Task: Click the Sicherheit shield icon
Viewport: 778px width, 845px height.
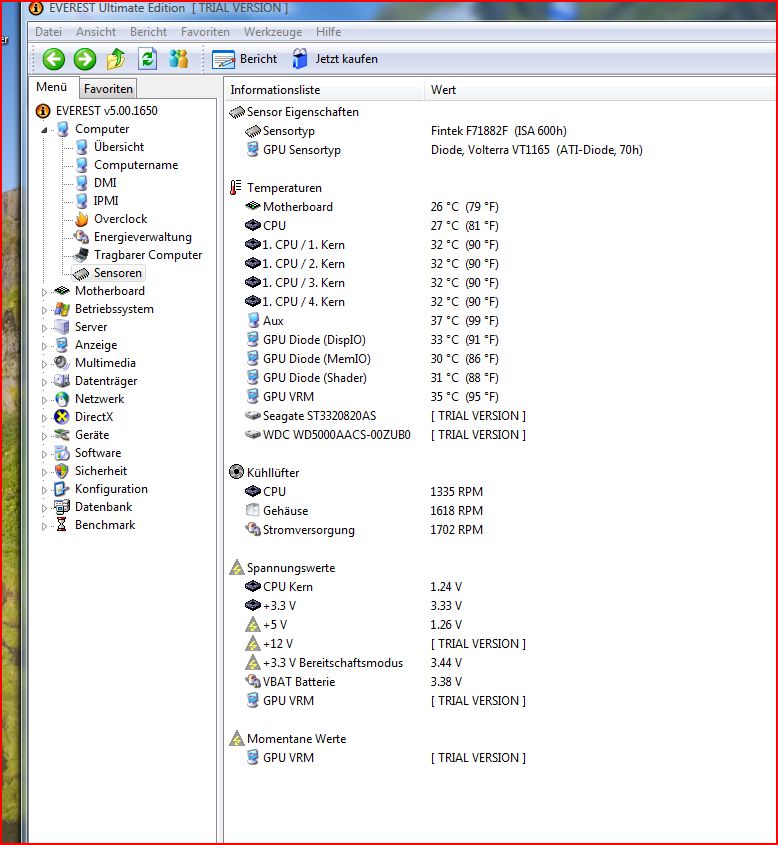Action: coord(62,470)
